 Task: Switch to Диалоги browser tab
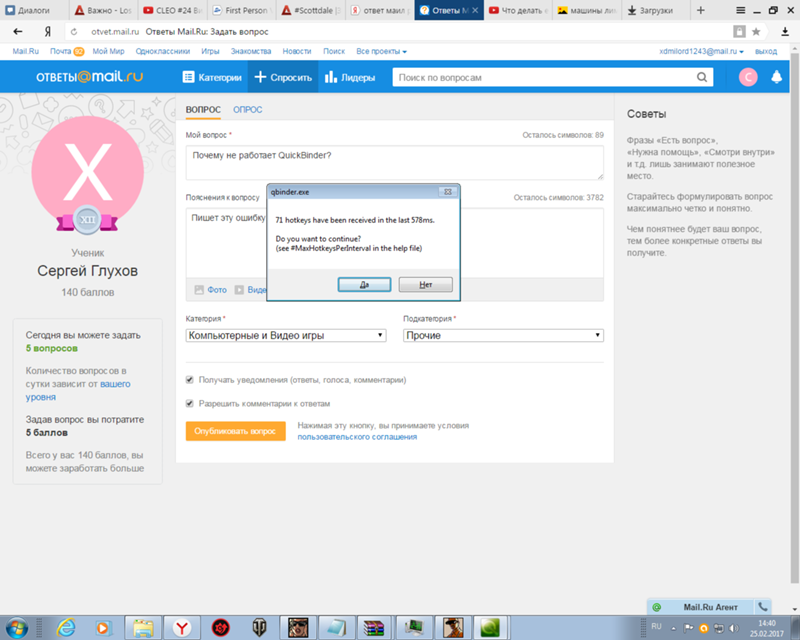click(34, 10)
